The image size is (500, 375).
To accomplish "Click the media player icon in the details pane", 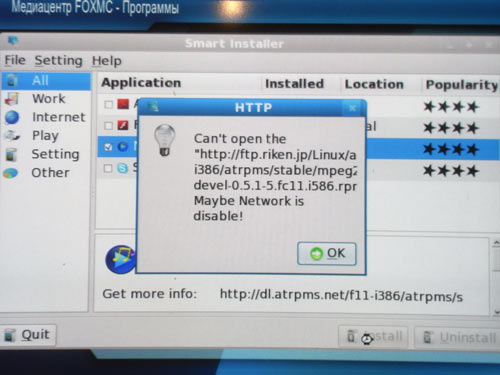I will 121,259.
